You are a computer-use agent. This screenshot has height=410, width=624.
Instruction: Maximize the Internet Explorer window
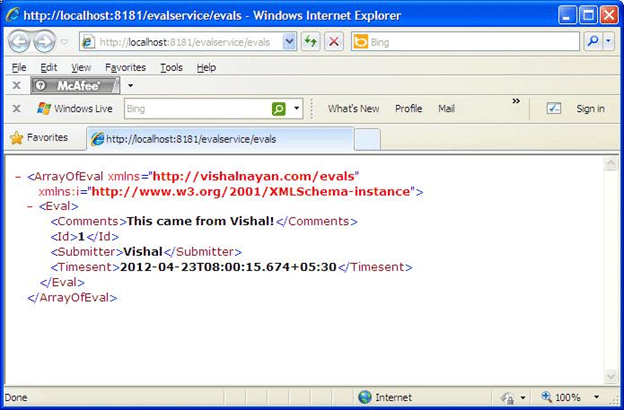(588, 16)
